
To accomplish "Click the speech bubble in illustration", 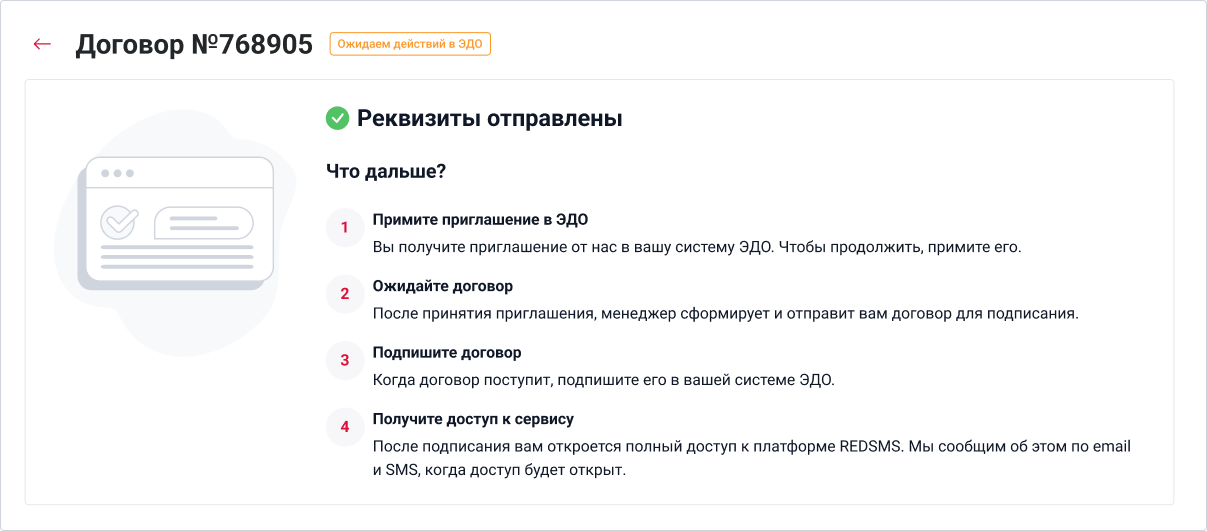I will [203, 222].
